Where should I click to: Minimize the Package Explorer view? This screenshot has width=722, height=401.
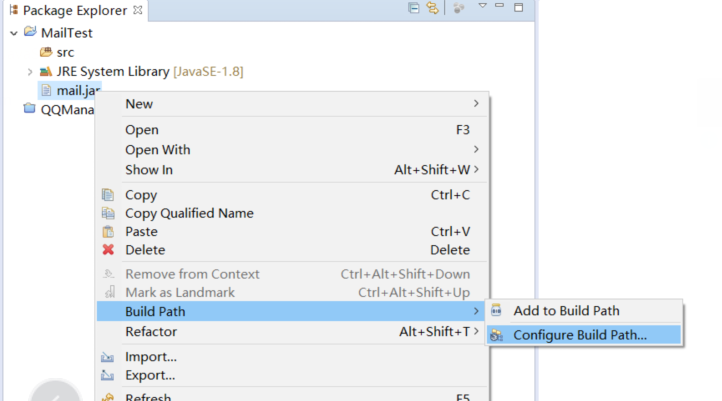click(x=500, y=6)
